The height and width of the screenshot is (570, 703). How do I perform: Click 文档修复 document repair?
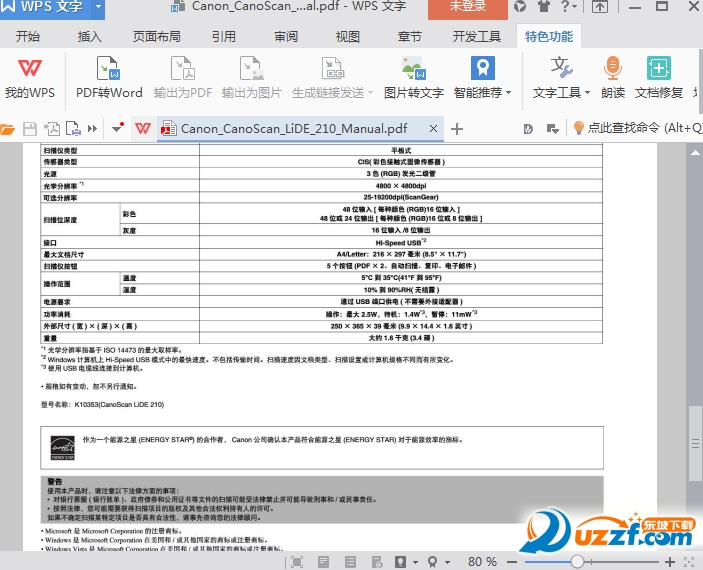pyautogui.click(x=659, y=79)
